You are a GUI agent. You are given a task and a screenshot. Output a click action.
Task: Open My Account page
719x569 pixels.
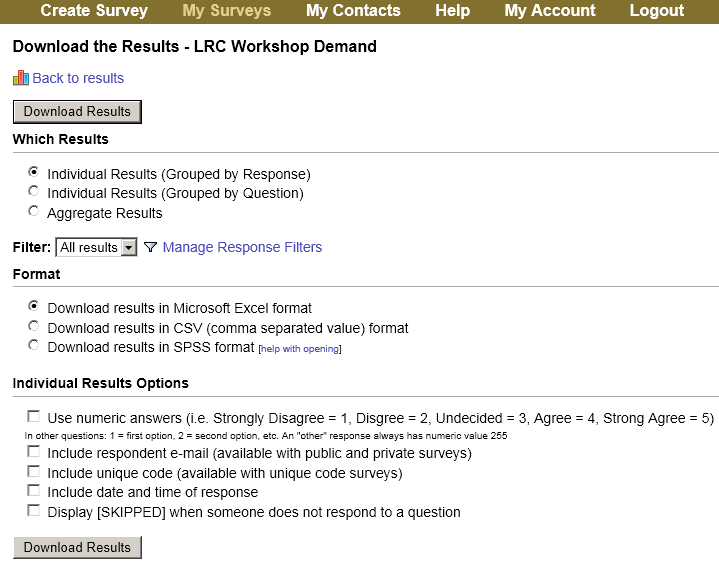pyautogui.click(x=549, y=11)
